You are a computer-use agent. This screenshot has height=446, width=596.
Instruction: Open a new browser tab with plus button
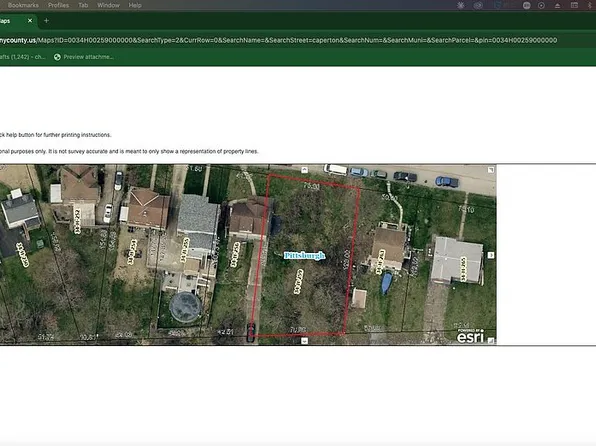(46, 21)
